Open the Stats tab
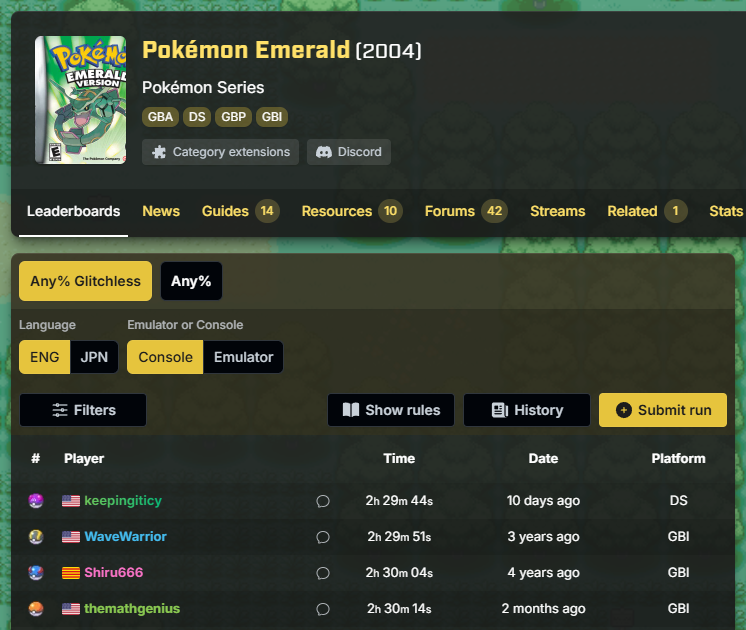 (726, 211)
